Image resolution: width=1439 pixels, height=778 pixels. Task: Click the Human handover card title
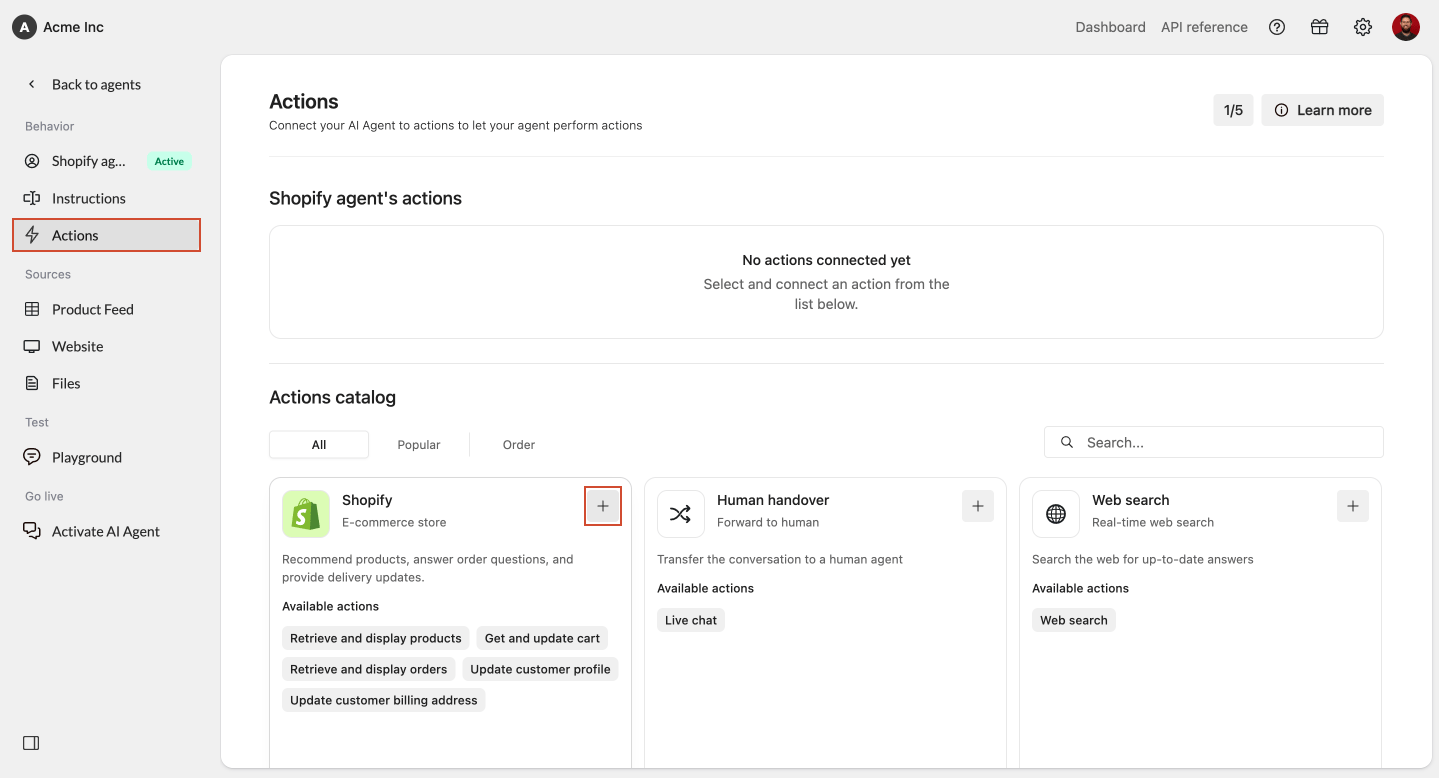click(x=773, y=500)
